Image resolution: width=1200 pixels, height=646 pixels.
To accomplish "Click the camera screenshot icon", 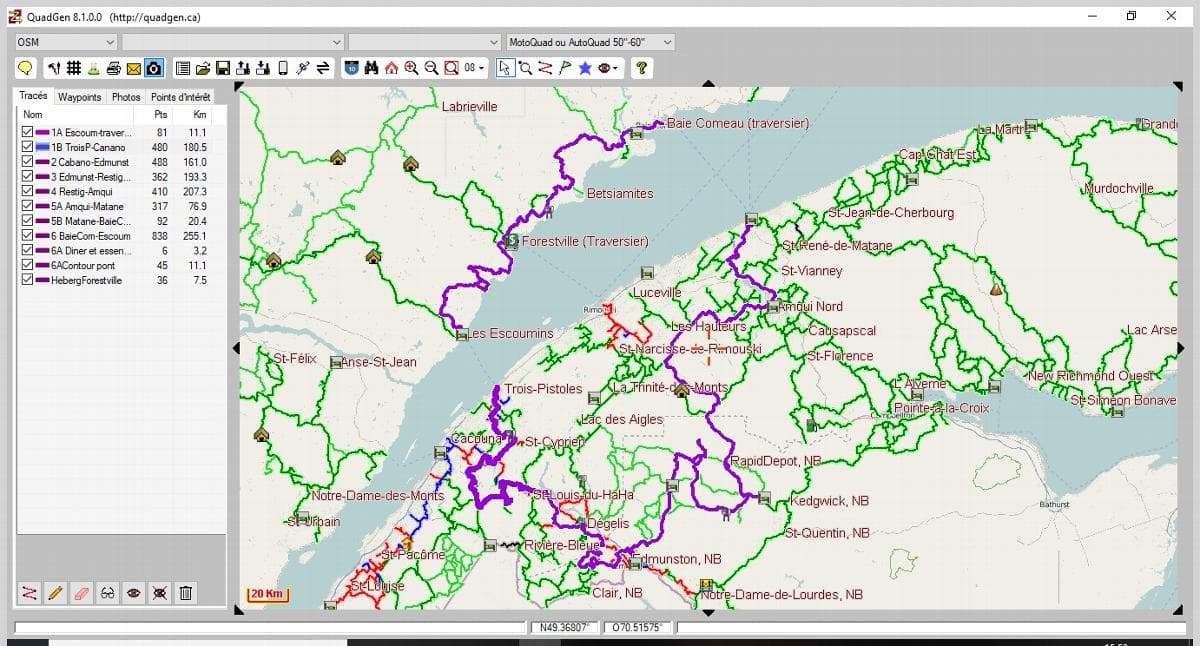I will point(154,68).
